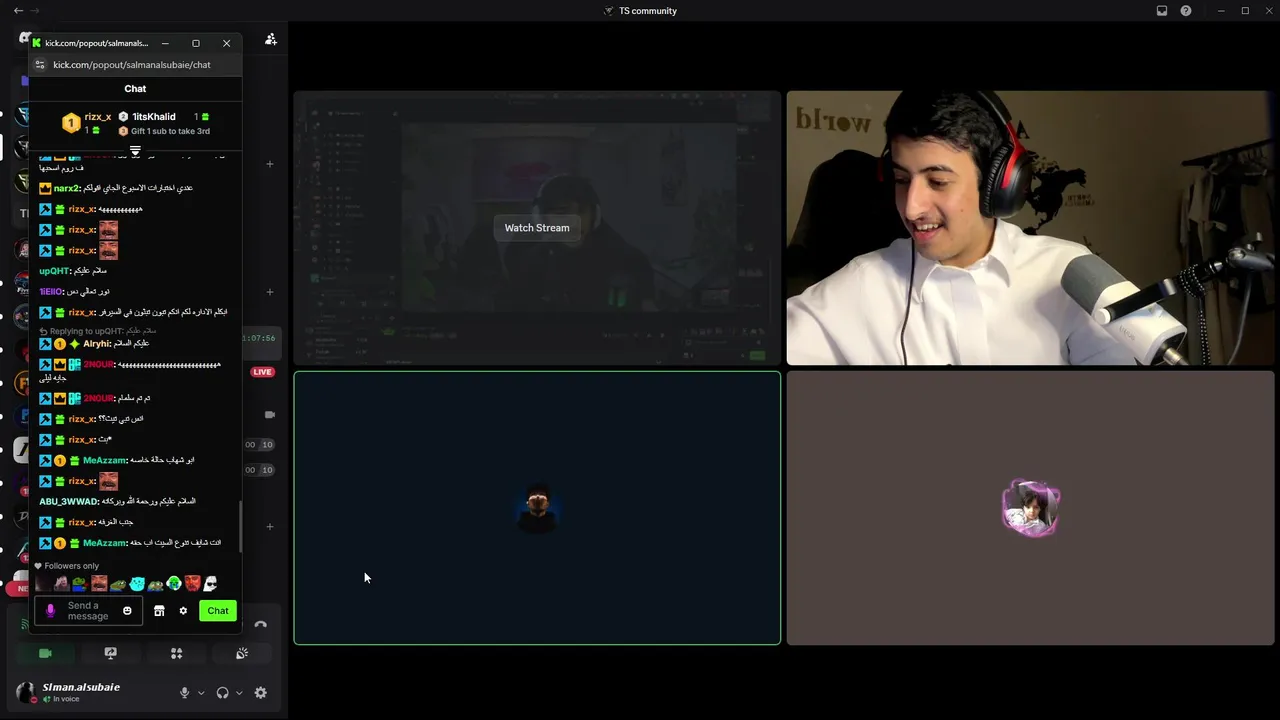Open 1itsKhalid in gift leaderboard
This screenshot has width=1280, height=720.
pyautogui.click(x=154, y=117)
